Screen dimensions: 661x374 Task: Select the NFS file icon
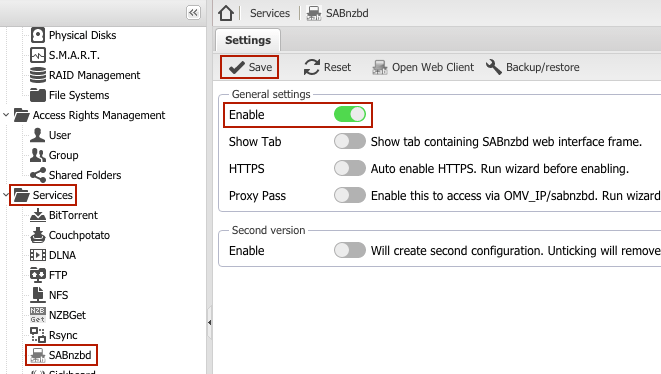pos(38,295)
